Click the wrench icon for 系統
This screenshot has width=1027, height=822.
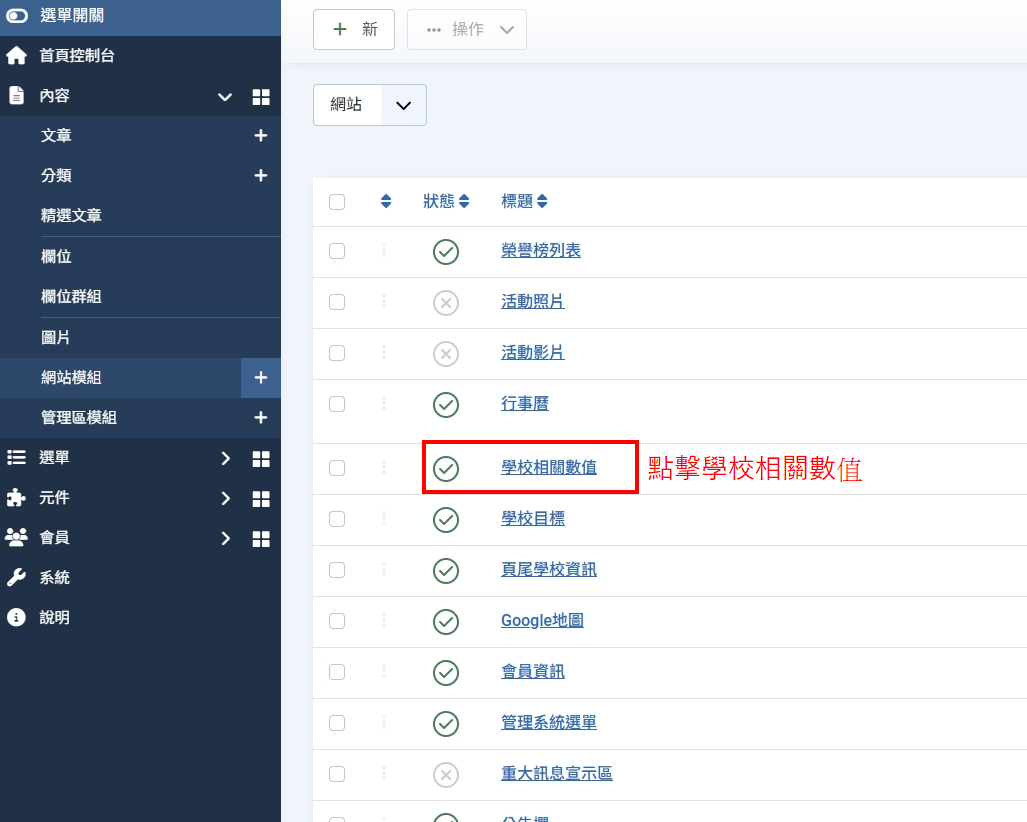tap(17, 577)
